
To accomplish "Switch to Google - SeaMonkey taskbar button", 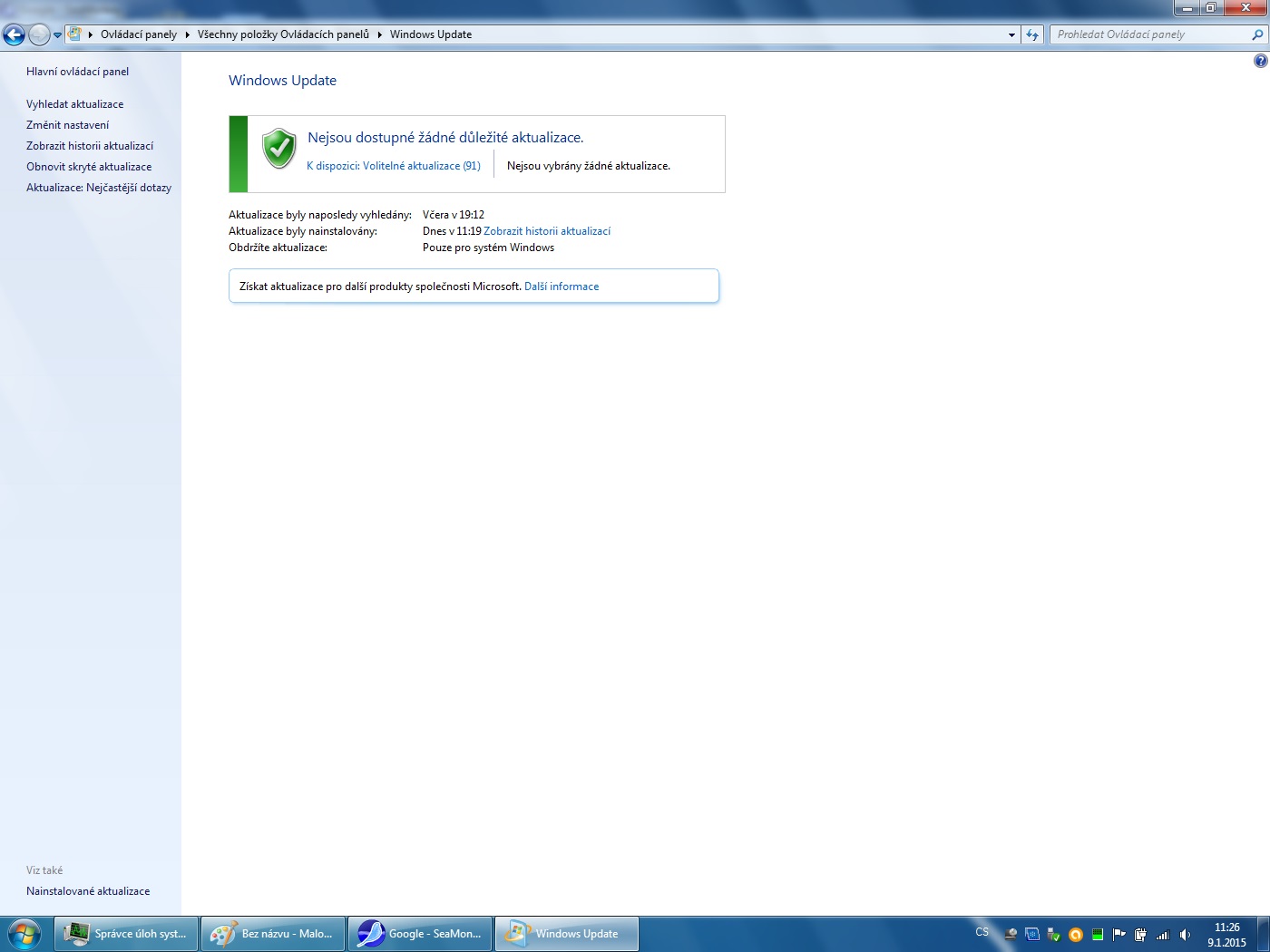I will (420, 934).
